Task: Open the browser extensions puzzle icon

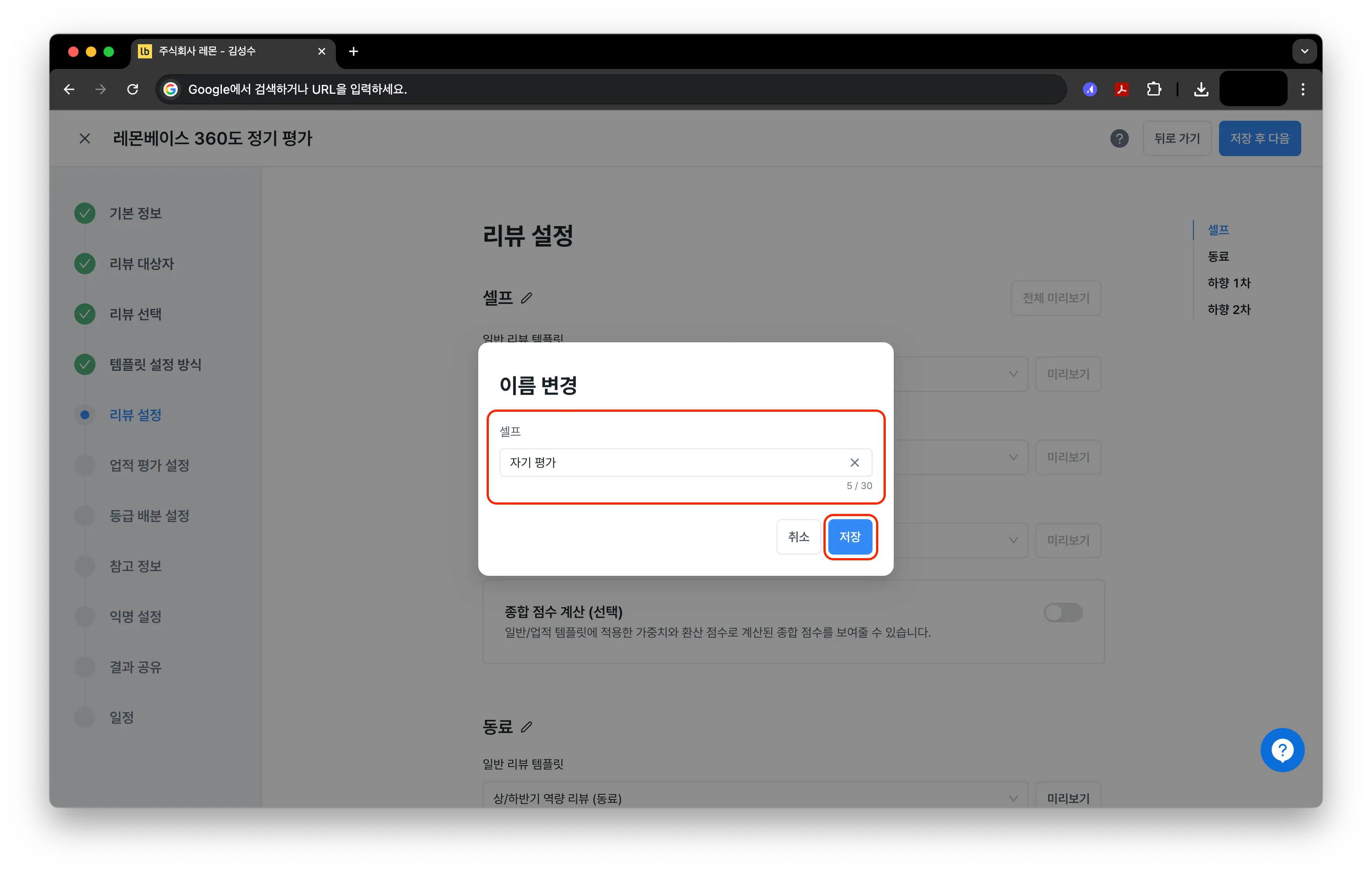Action: pyautogui.click(x=1154, y=89)
